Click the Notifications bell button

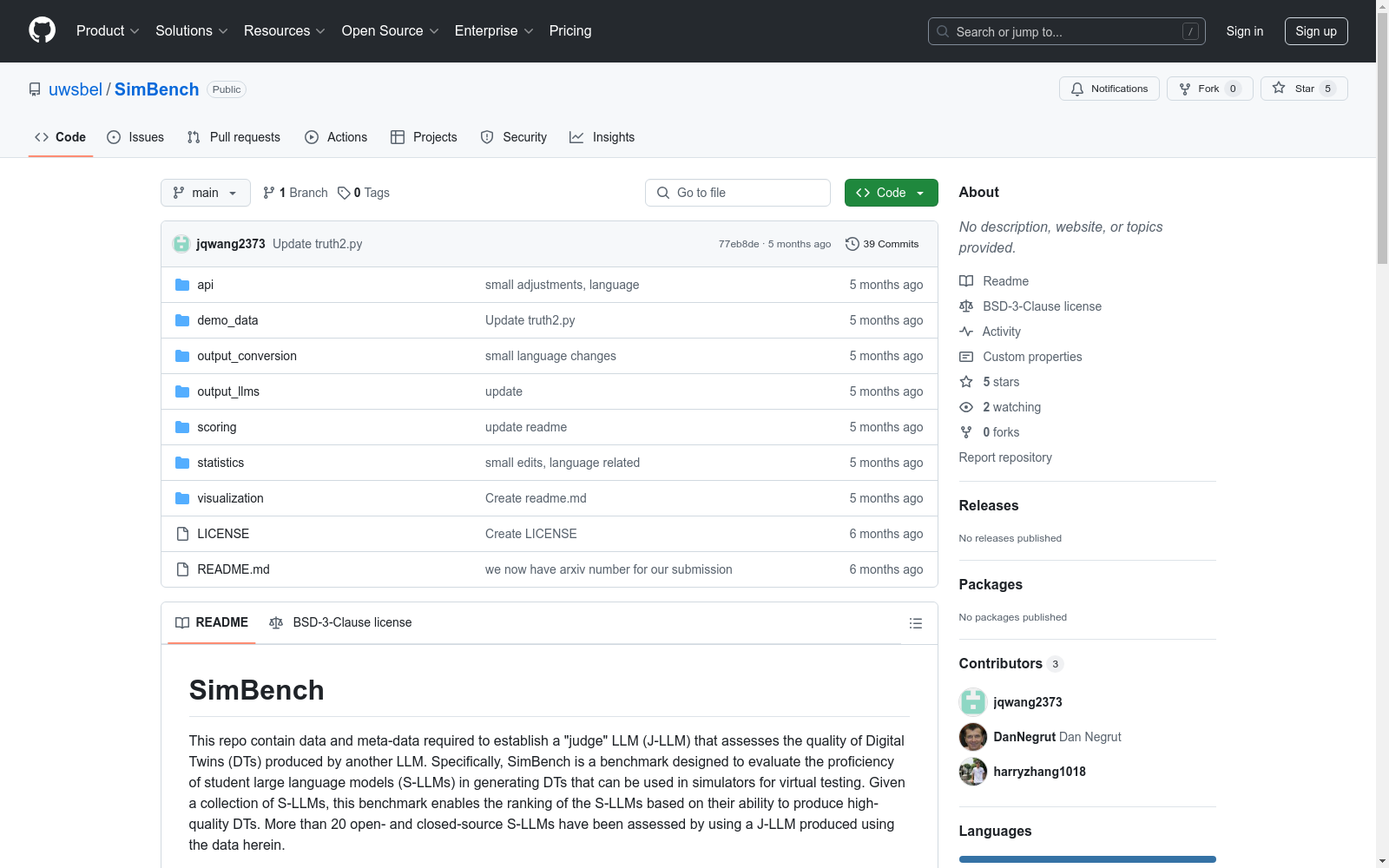1109,89
